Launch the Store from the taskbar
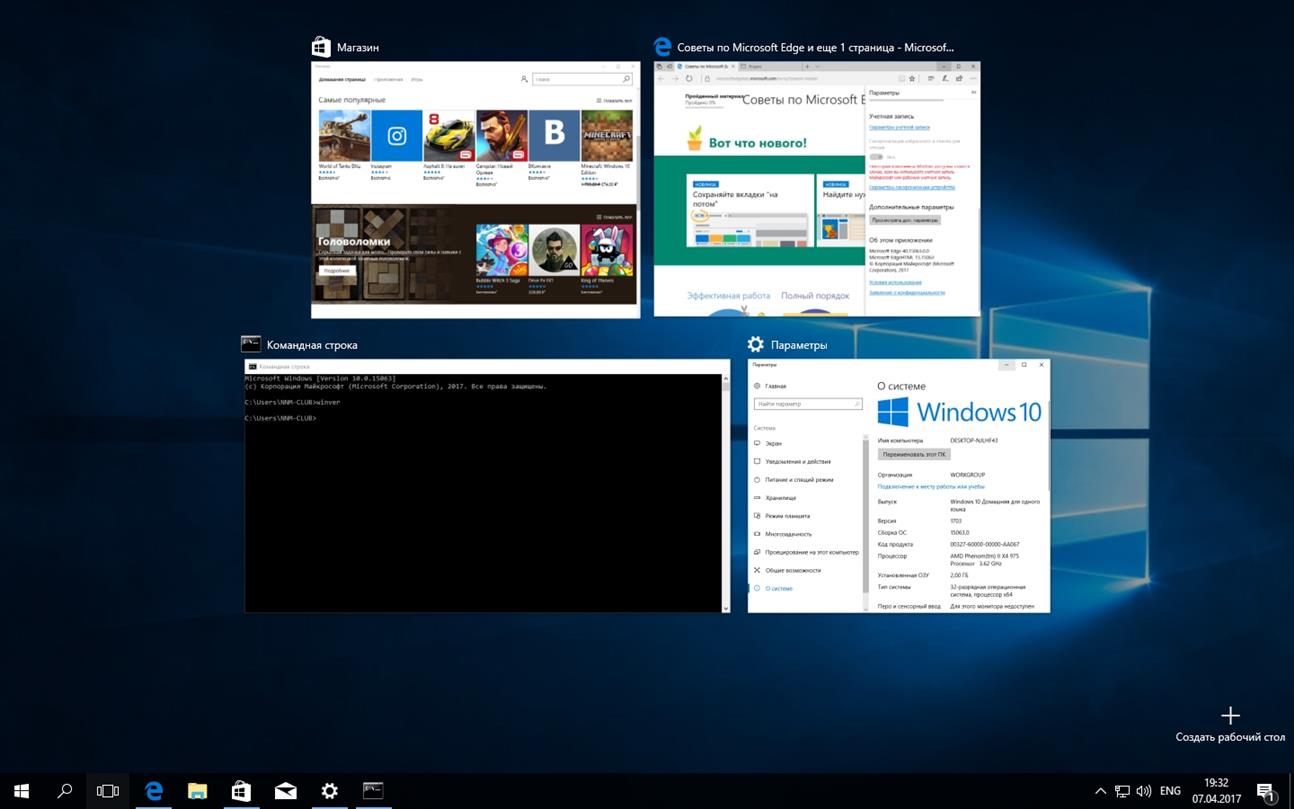Image resolution: width=1294 pixels, height=809 pixels. coord(241,790)
